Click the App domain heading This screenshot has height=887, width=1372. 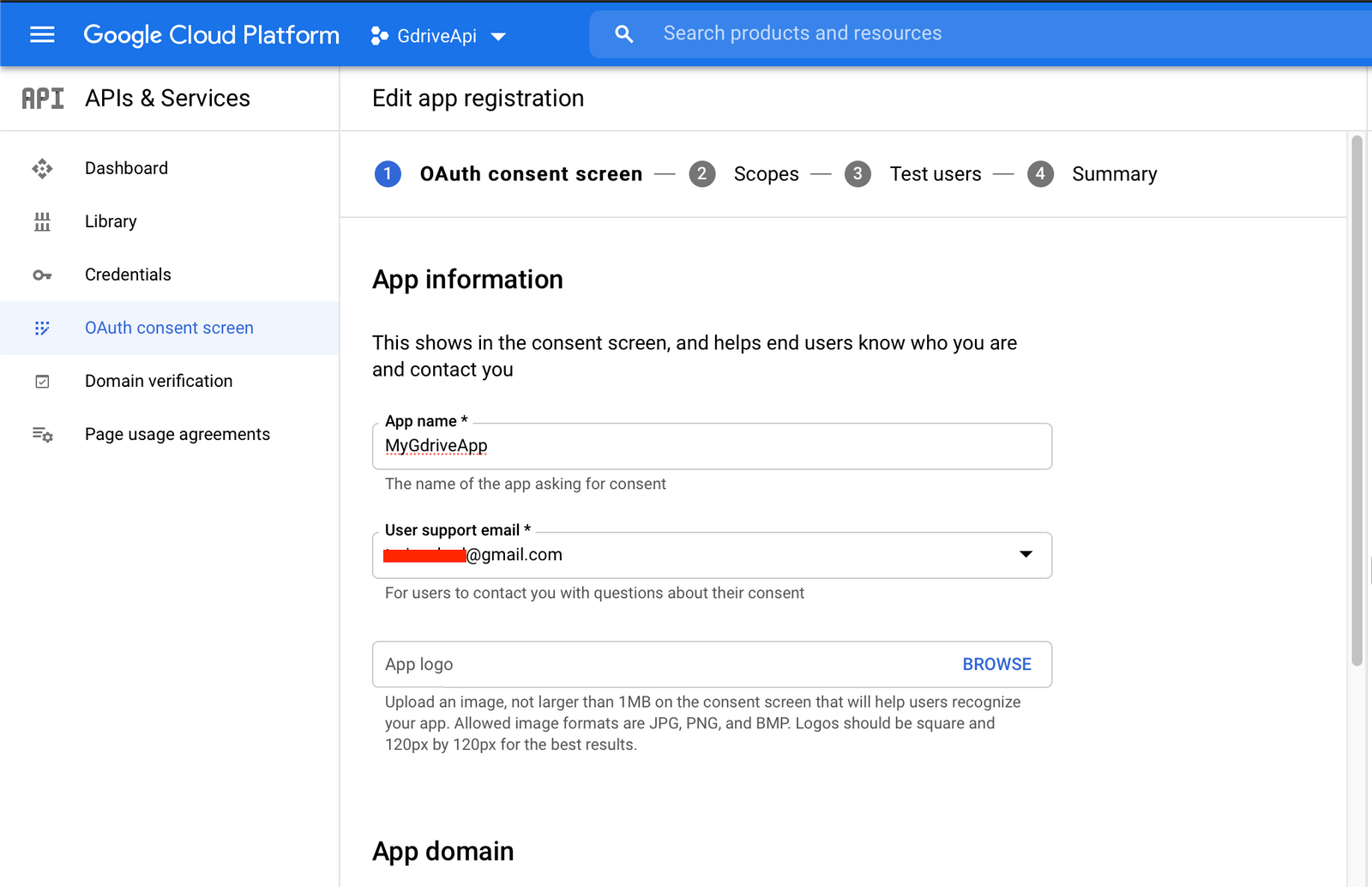point(442,851)
